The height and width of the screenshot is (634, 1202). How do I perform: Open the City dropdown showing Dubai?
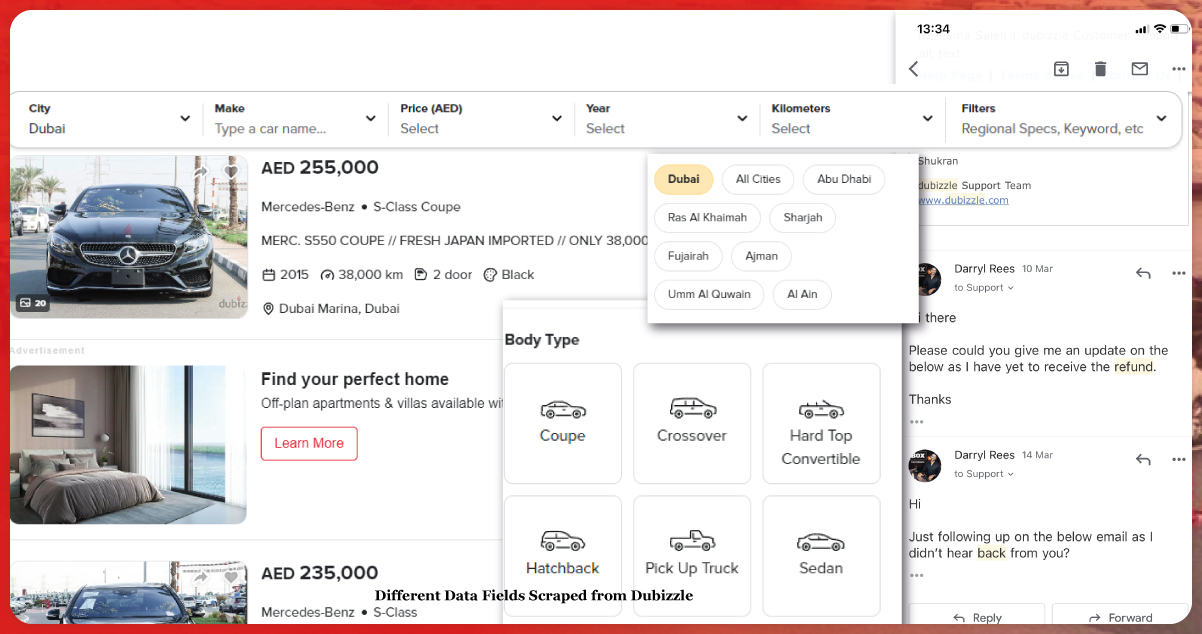(109, 119)
